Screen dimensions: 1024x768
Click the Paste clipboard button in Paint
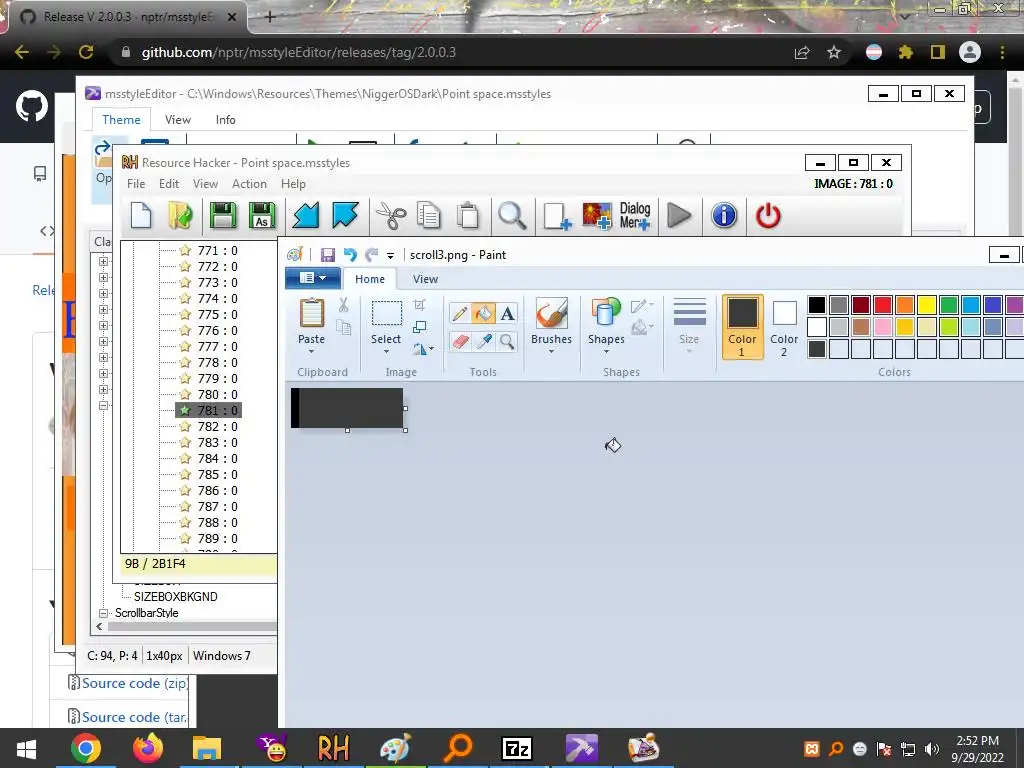click(312, 313)
